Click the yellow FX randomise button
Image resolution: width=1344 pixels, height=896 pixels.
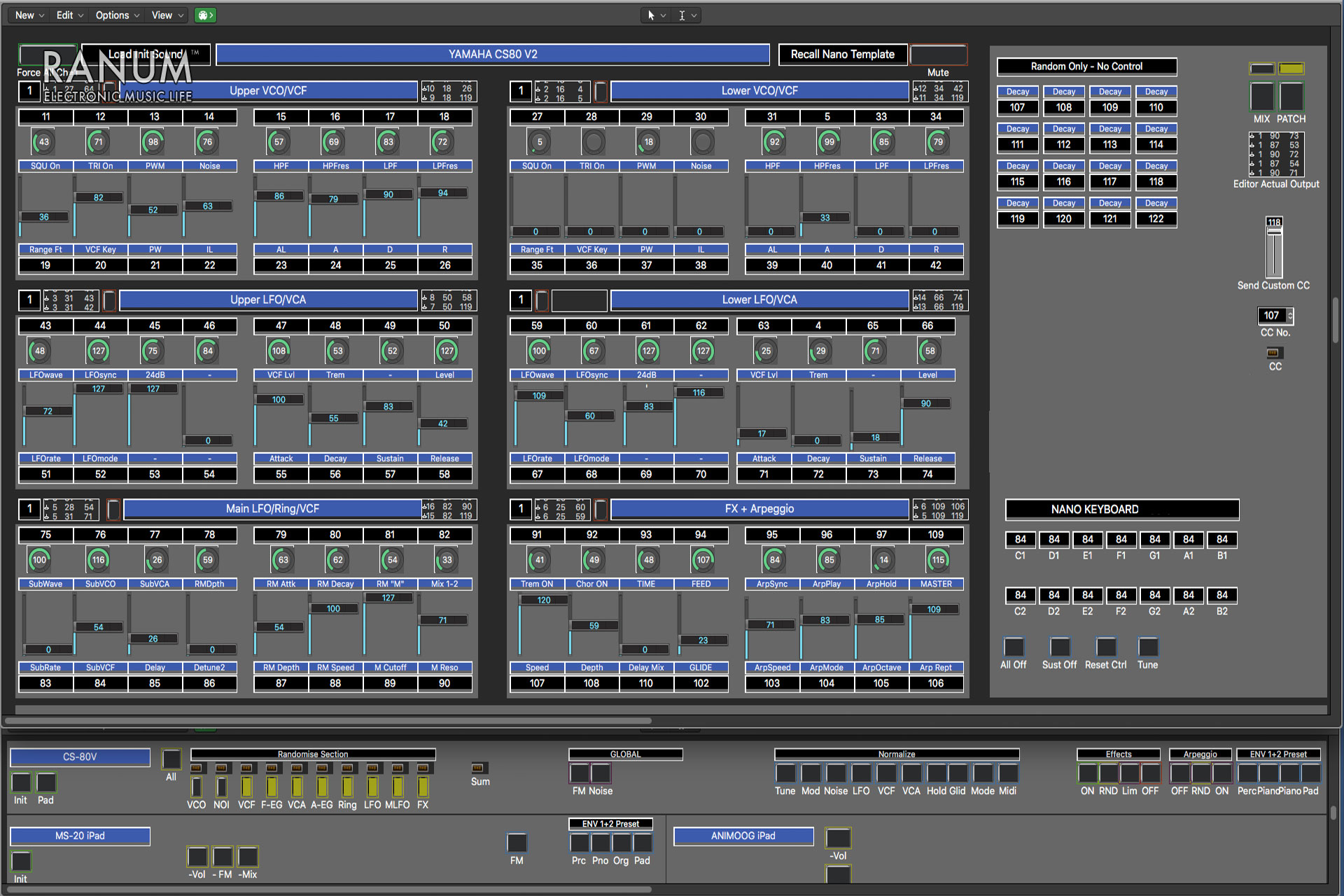coord(423,787)
